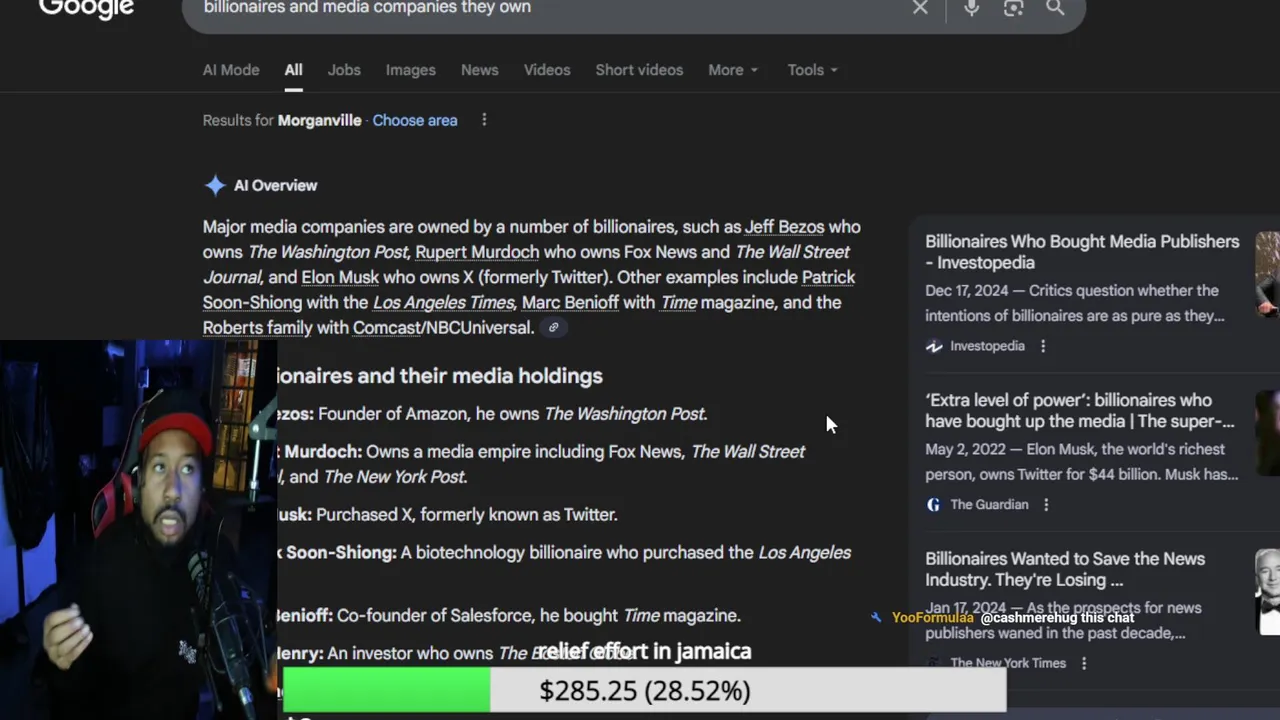Viewport: 1280px width, 720px height.
Task: Switch to the Images tab
Action: (x=411, y=70)
